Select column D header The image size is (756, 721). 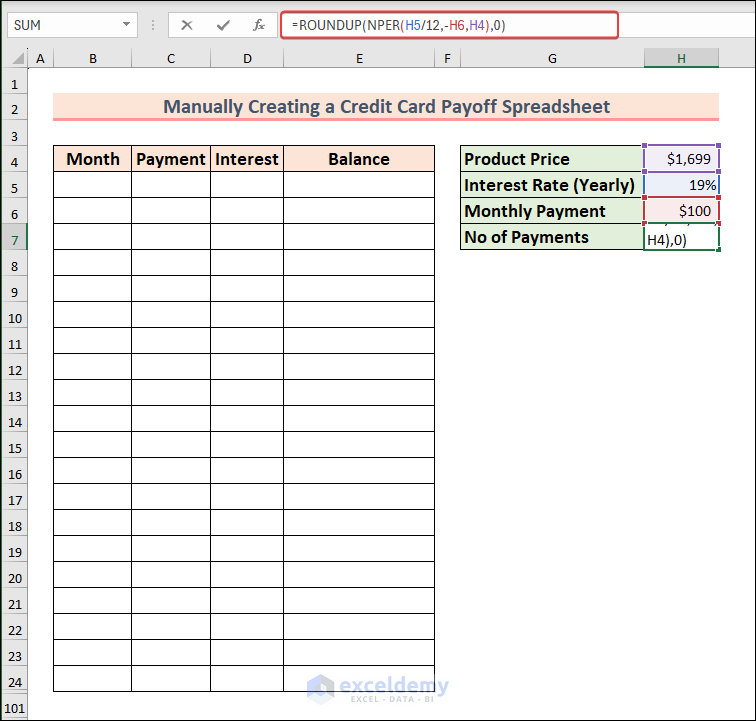[247, 59]
